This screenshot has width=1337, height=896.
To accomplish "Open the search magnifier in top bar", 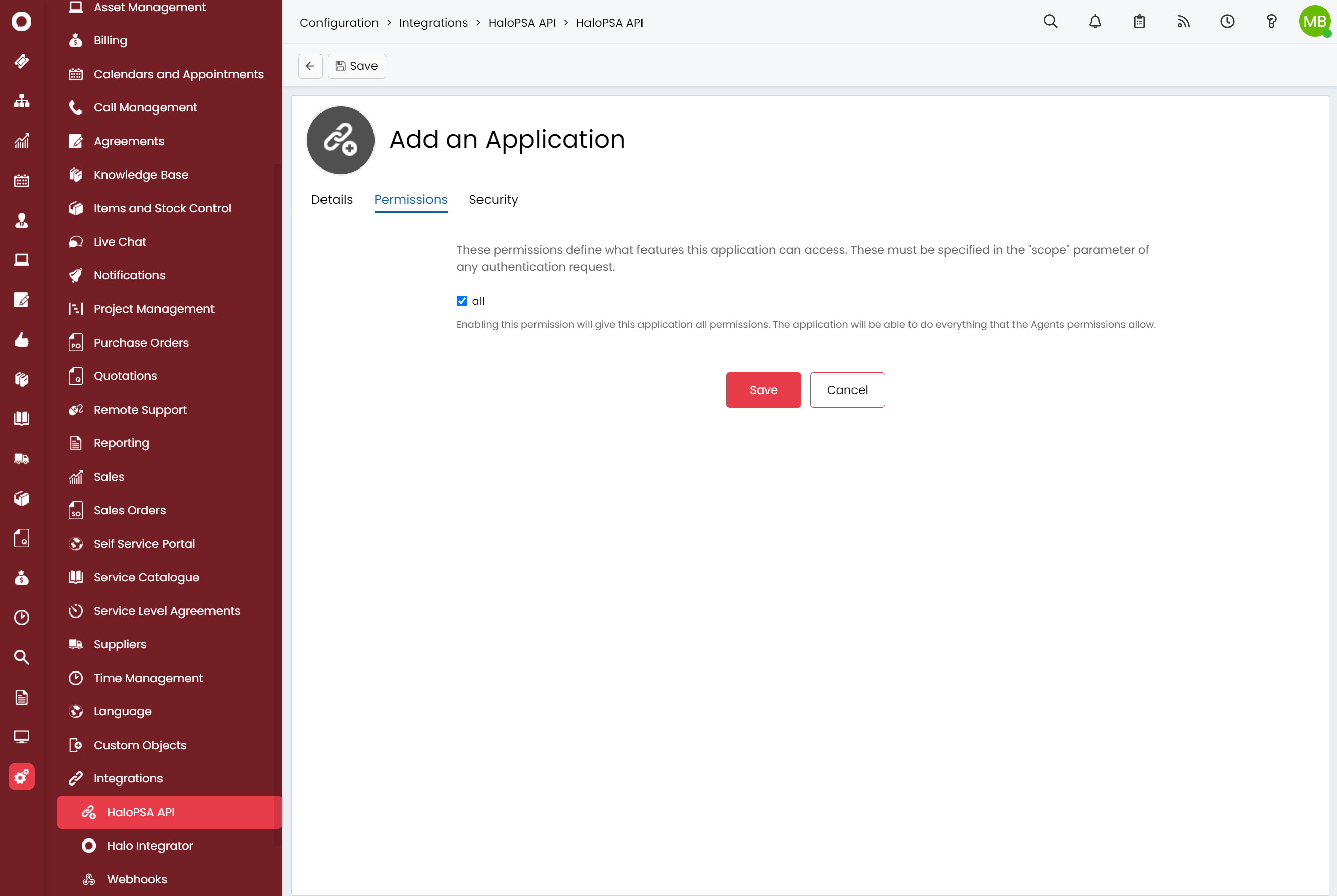I will (x=1051, y=22).
